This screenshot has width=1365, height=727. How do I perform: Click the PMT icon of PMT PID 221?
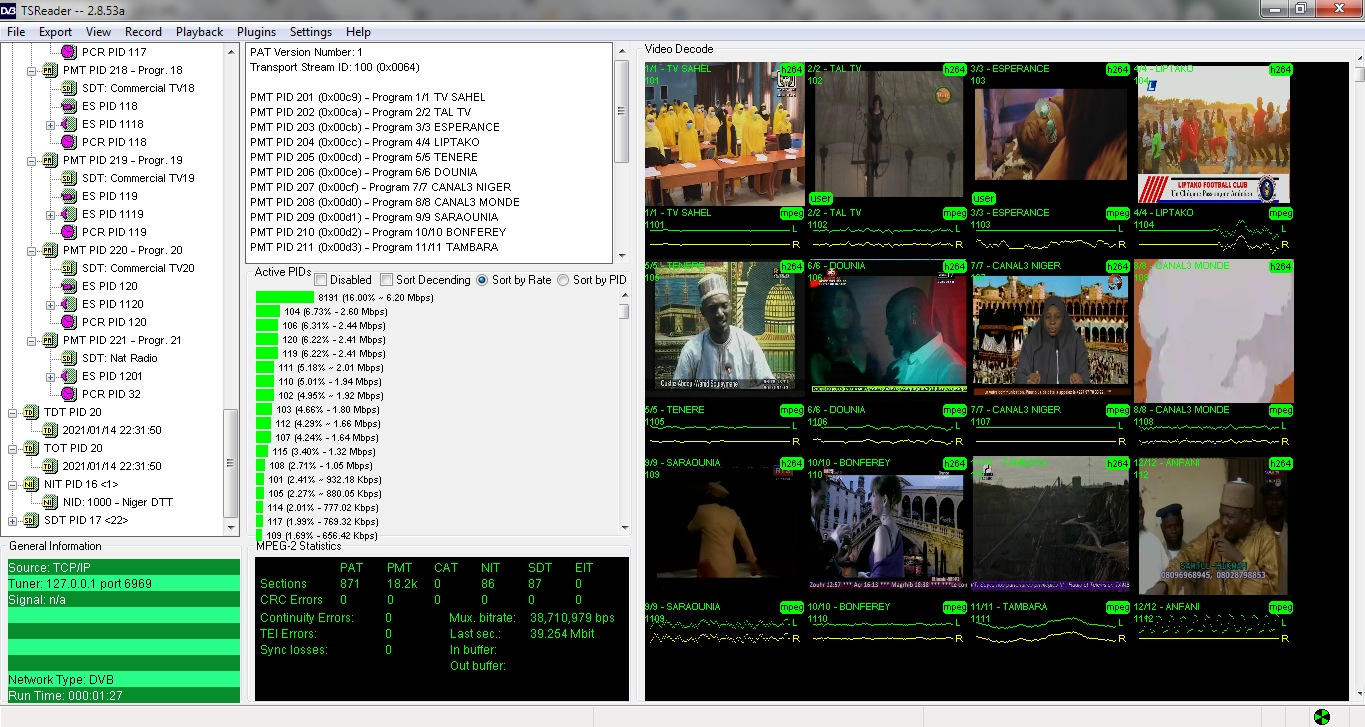click(50, 340)
